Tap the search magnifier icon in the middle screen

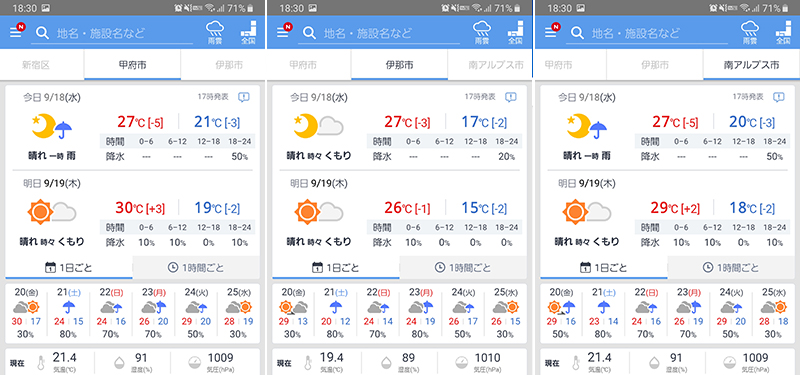point(309,33)
